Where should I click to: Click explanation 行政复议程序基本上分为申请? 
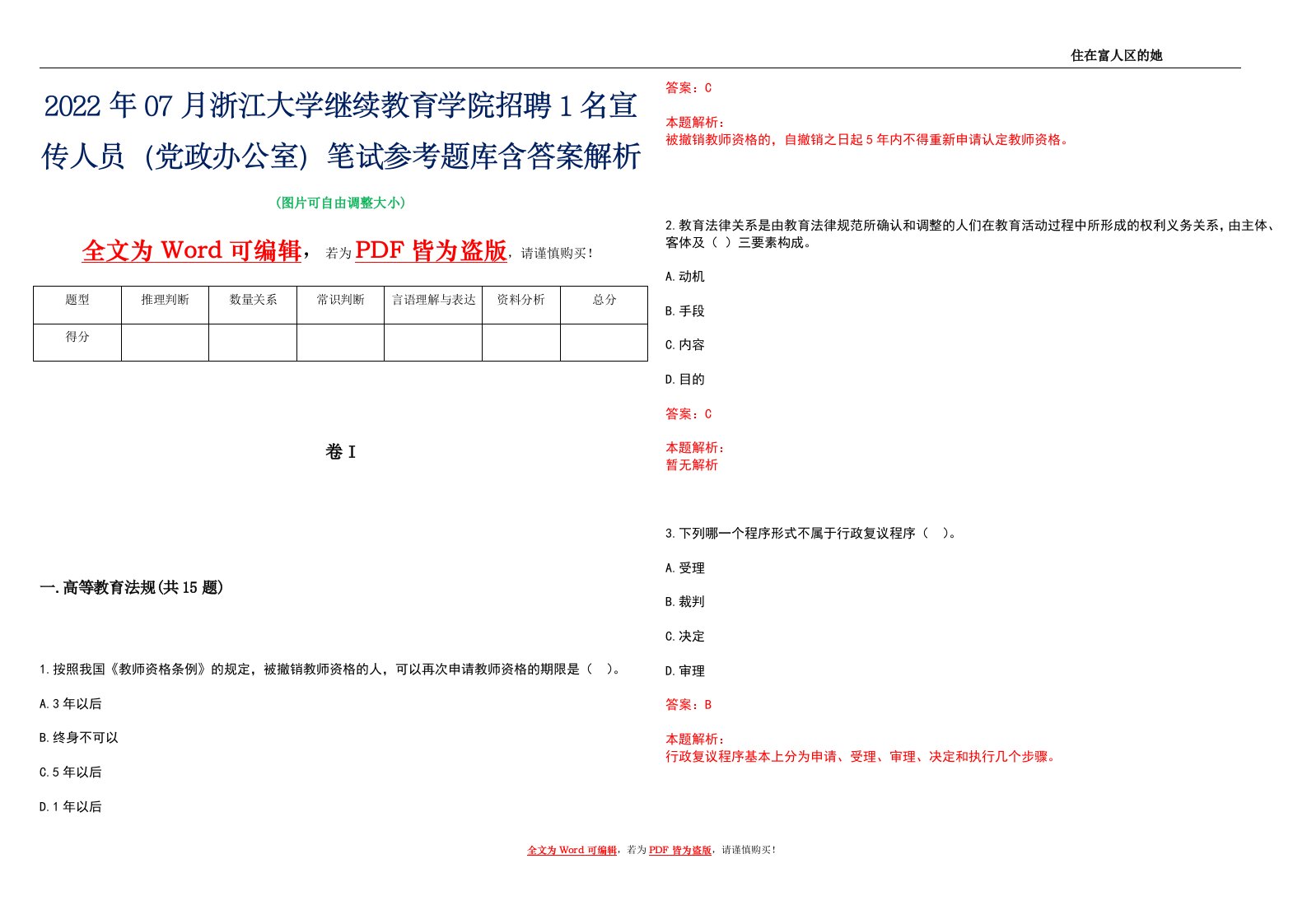pyautogui.click(x=862, y=757)
